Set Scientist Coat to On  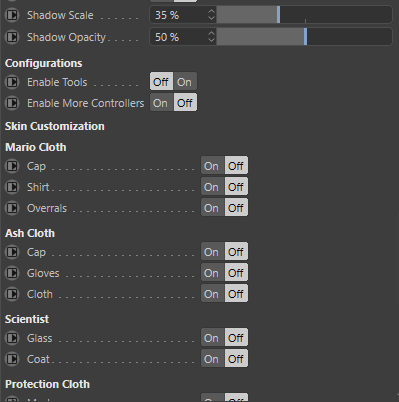212,359
